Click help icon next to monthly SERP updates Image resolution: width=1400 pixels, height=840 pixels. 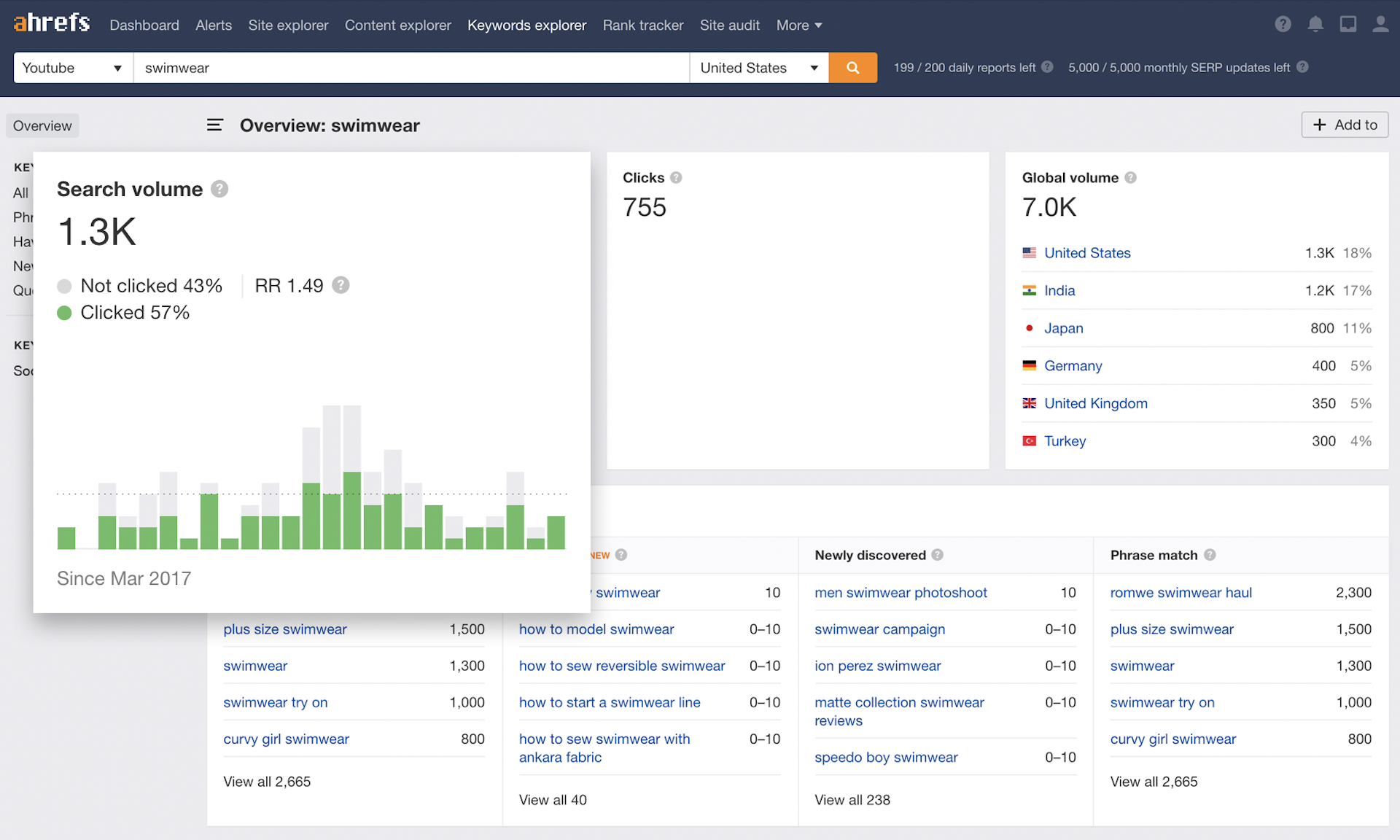tap(1302, 67)
